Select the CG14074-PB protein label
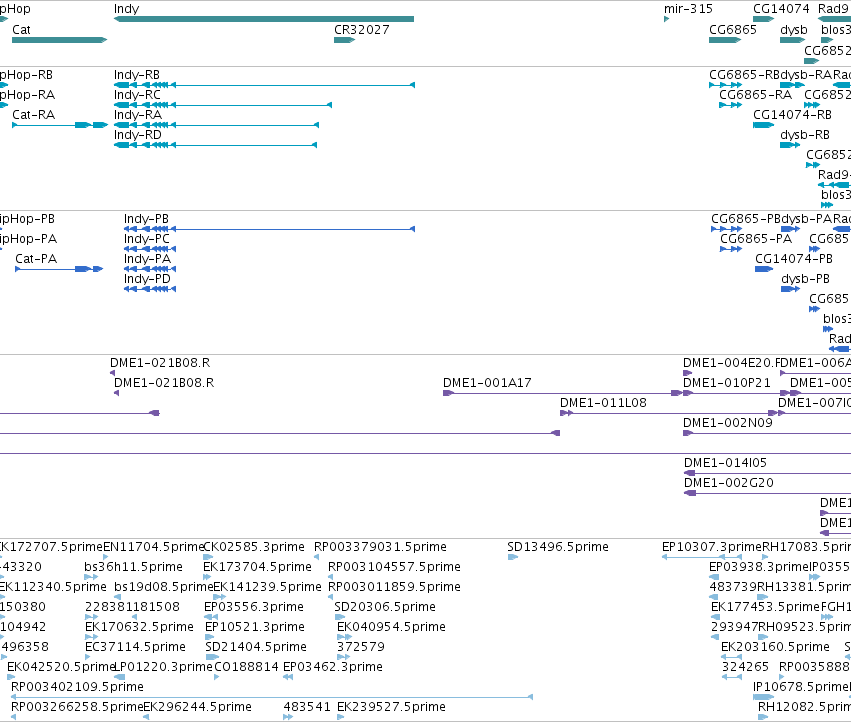Viewport: 851px width, 722px height. click(x=794, y=259)
